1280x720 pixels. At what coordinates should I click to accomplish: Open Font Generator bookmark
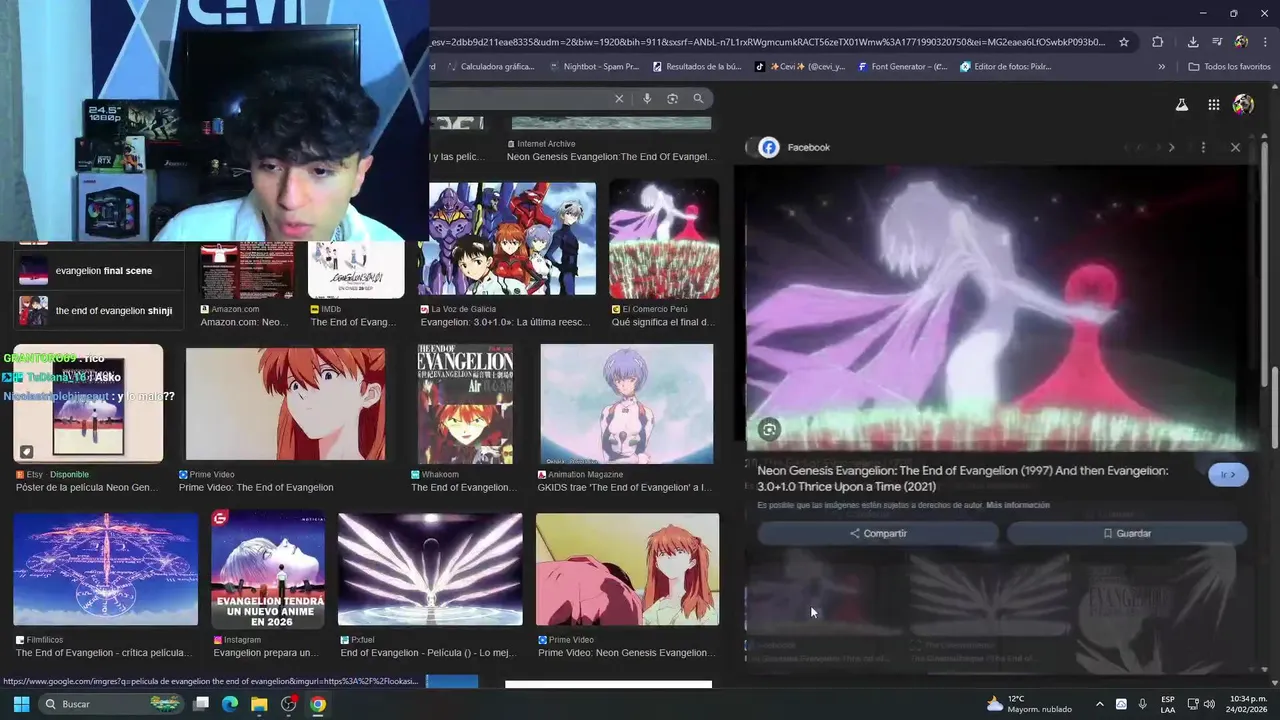pyautogui.click(x=902, y=67)
